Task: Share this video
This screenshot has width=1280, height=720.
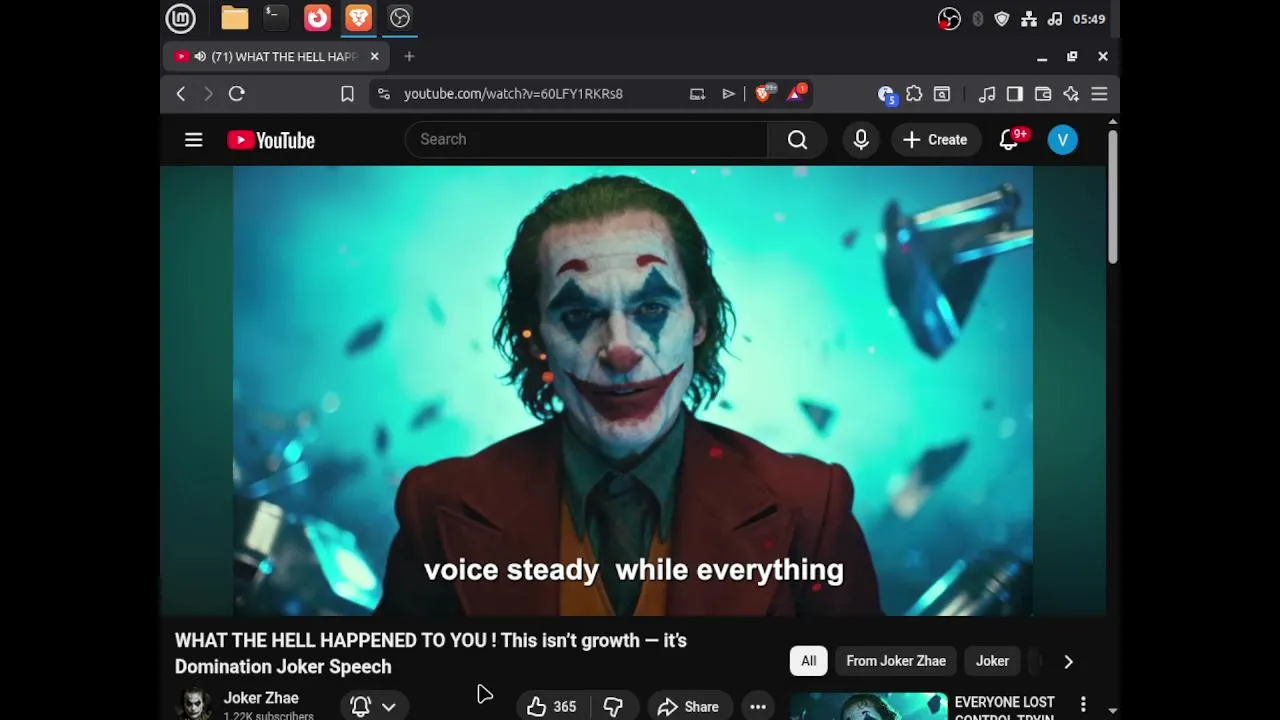Action: [x=688, y=707]
